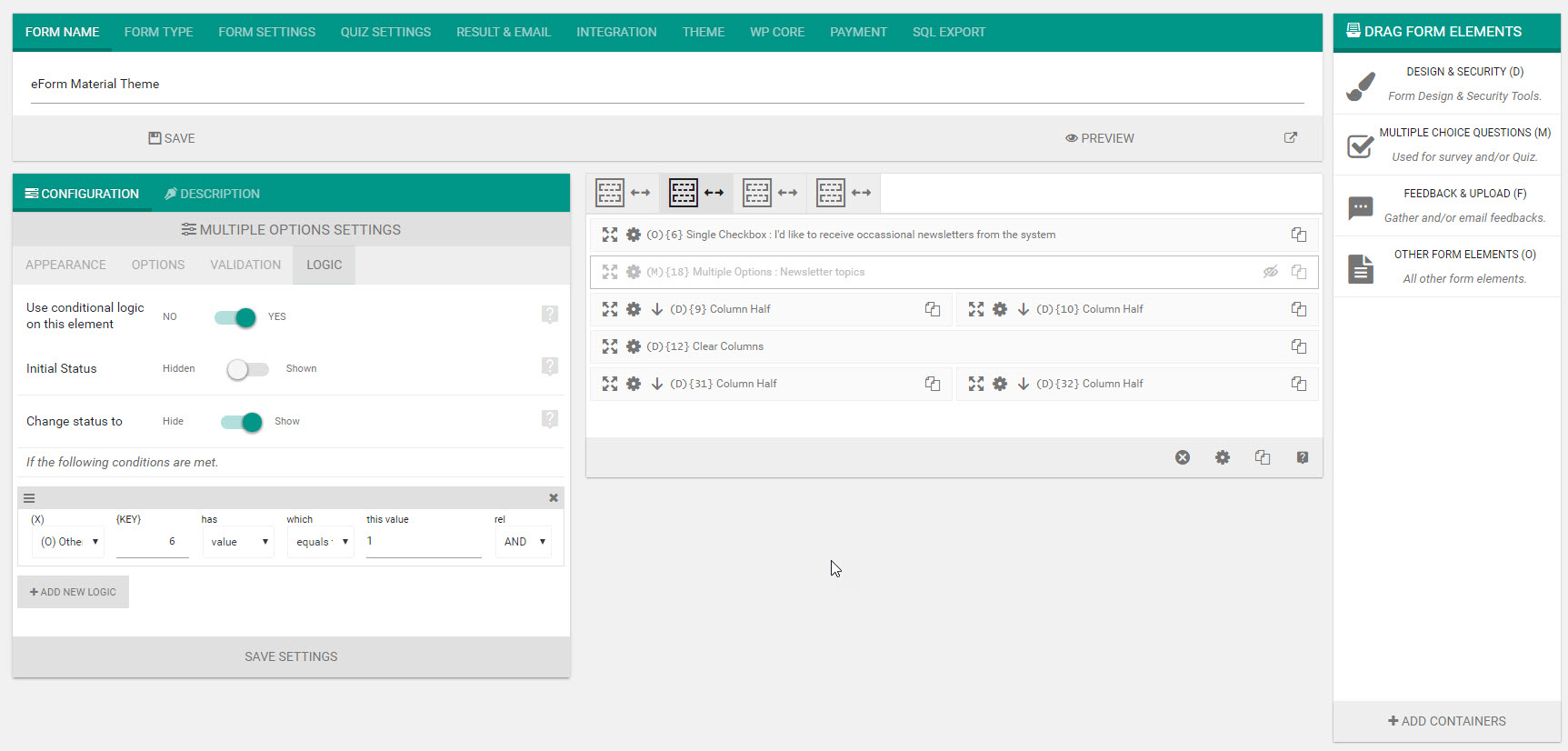Click Save Settings button

tap(291, 656)
